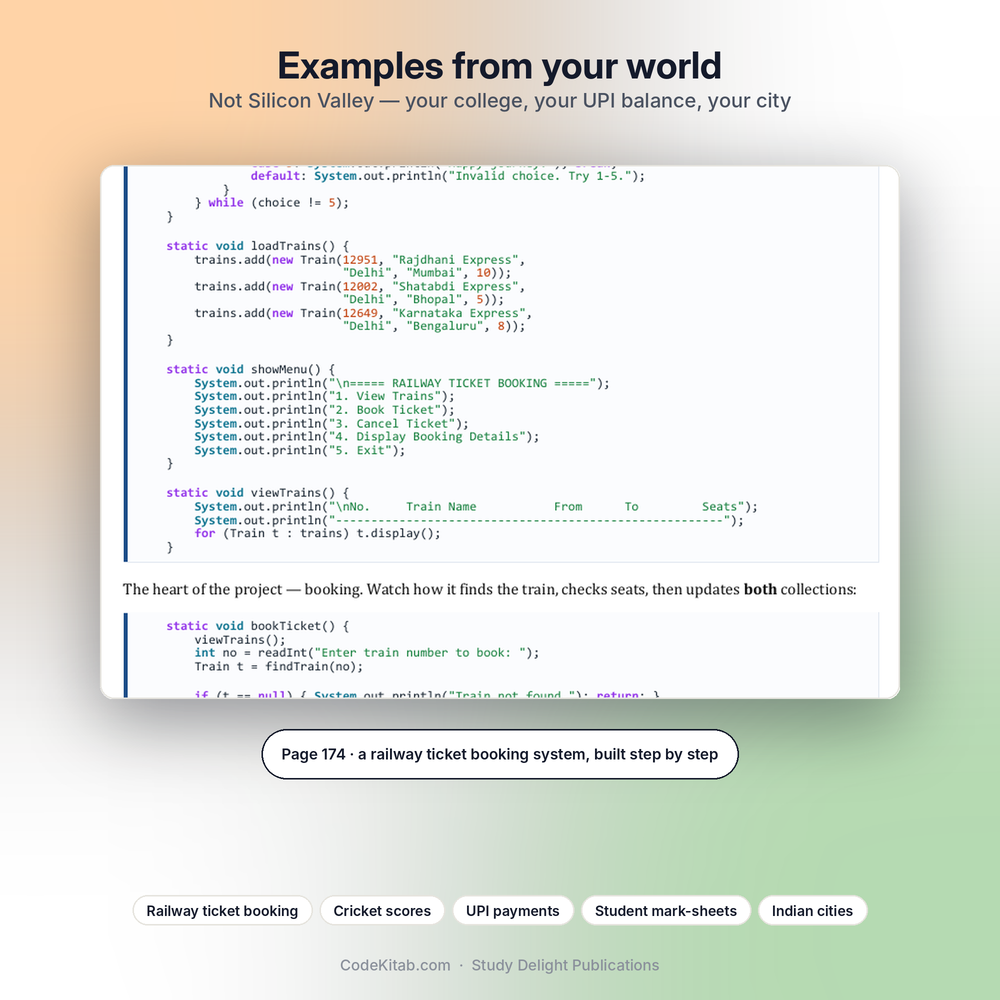Open the Student mark-sheets tag
Screen dimensions: 1000x1000
tap(666, 911)
